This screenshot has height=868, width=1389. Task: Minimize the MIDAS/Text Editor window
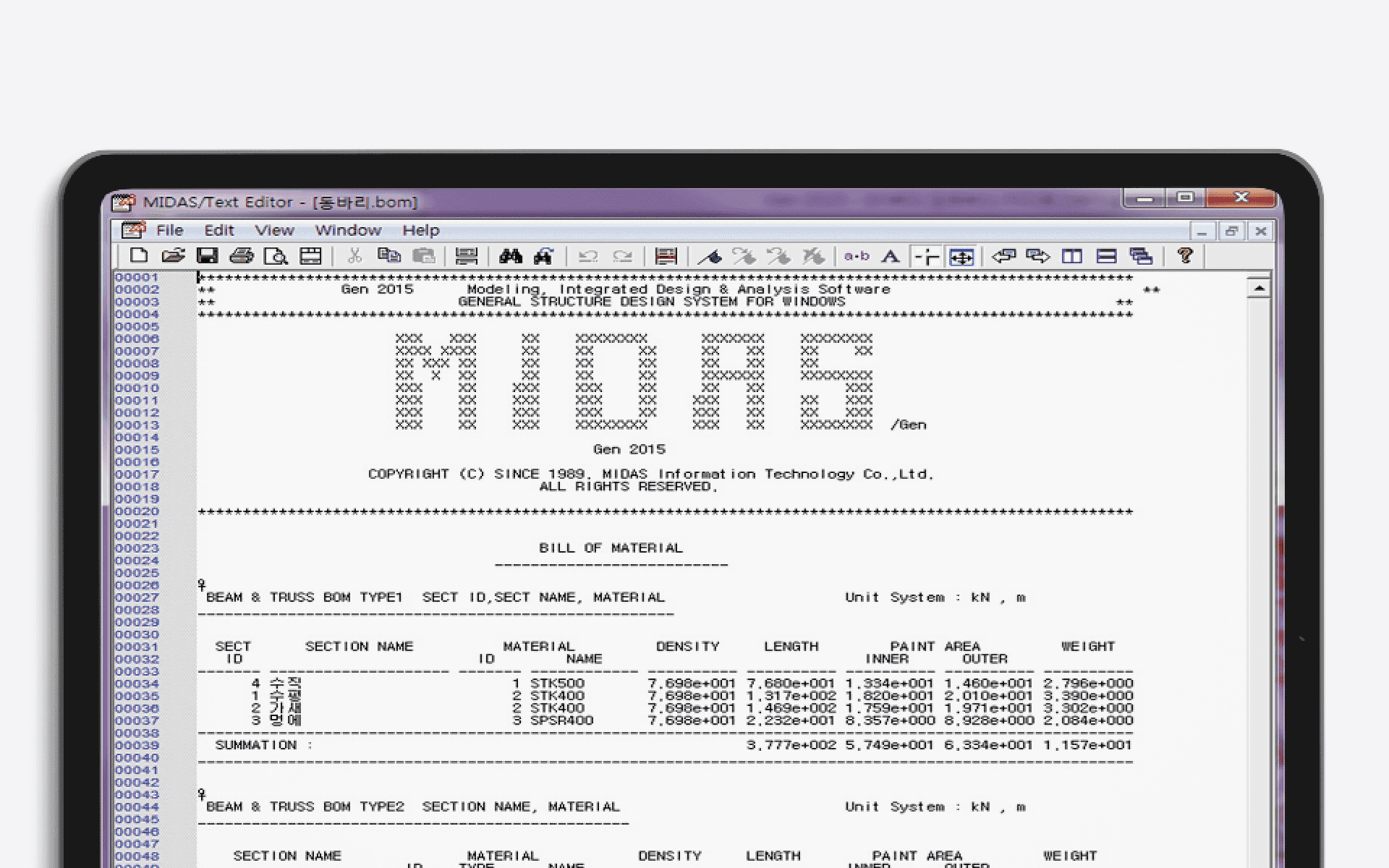pyautogui.click(x=1144, y=197)
